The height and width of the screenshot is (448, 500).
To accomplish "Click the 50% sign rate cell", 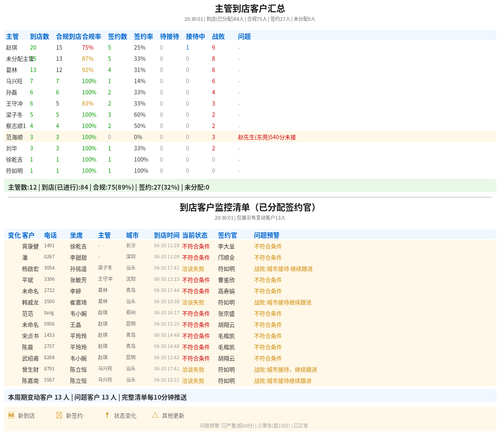I will pyautogui.click(x=140, y=126).
